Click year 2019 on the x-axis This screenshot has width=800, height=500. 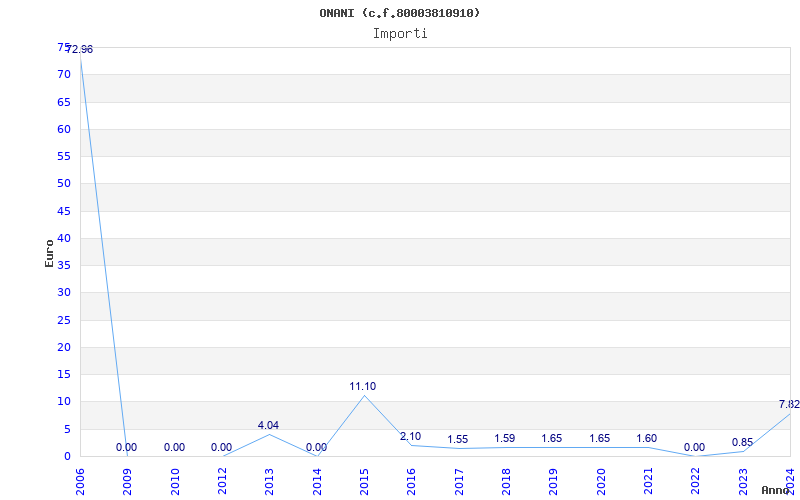(553, 482)
